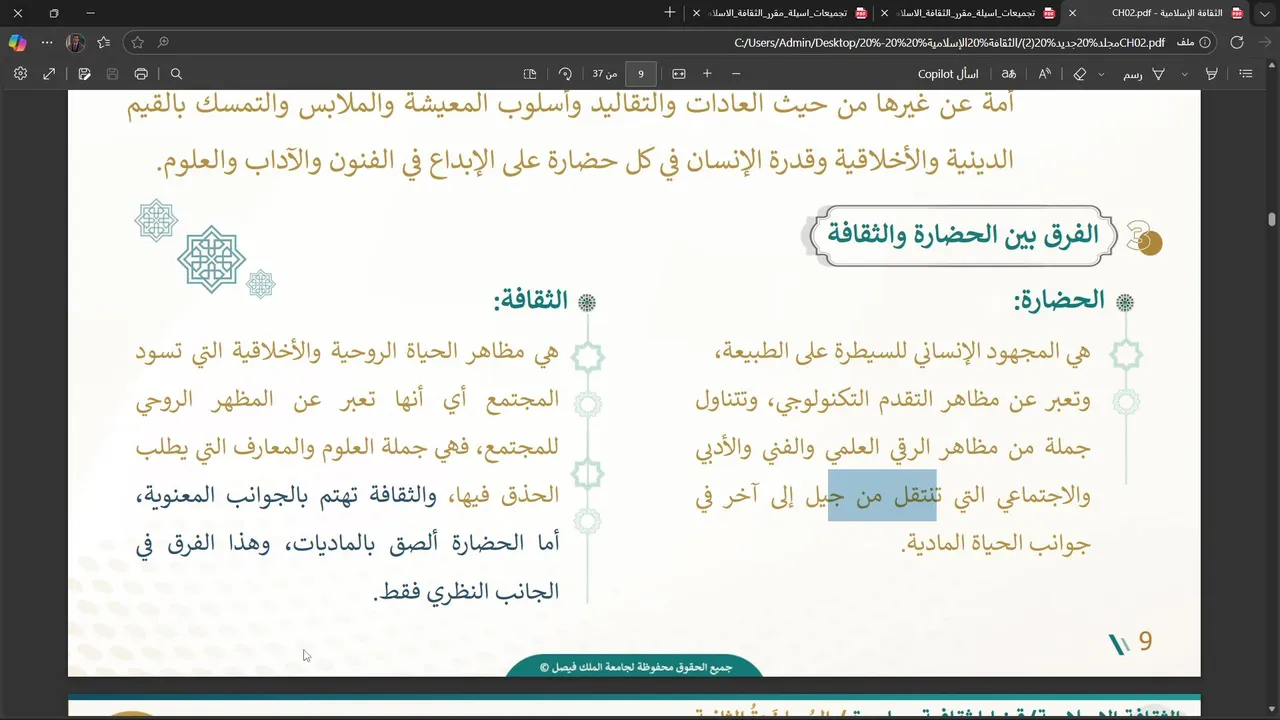This screenshot has width=1280, height=720.
Task: Enter full screen mode for the PDF
Action: tap(49, 74)
